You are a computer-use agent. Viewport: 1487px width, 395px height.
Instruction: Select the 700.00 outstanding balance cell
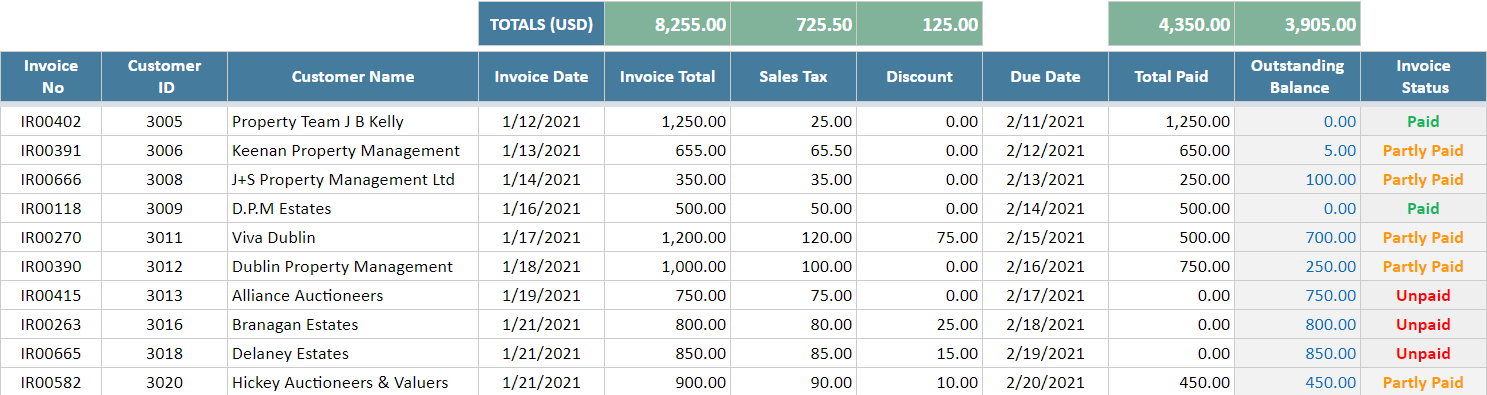(x=1297, y=238)
